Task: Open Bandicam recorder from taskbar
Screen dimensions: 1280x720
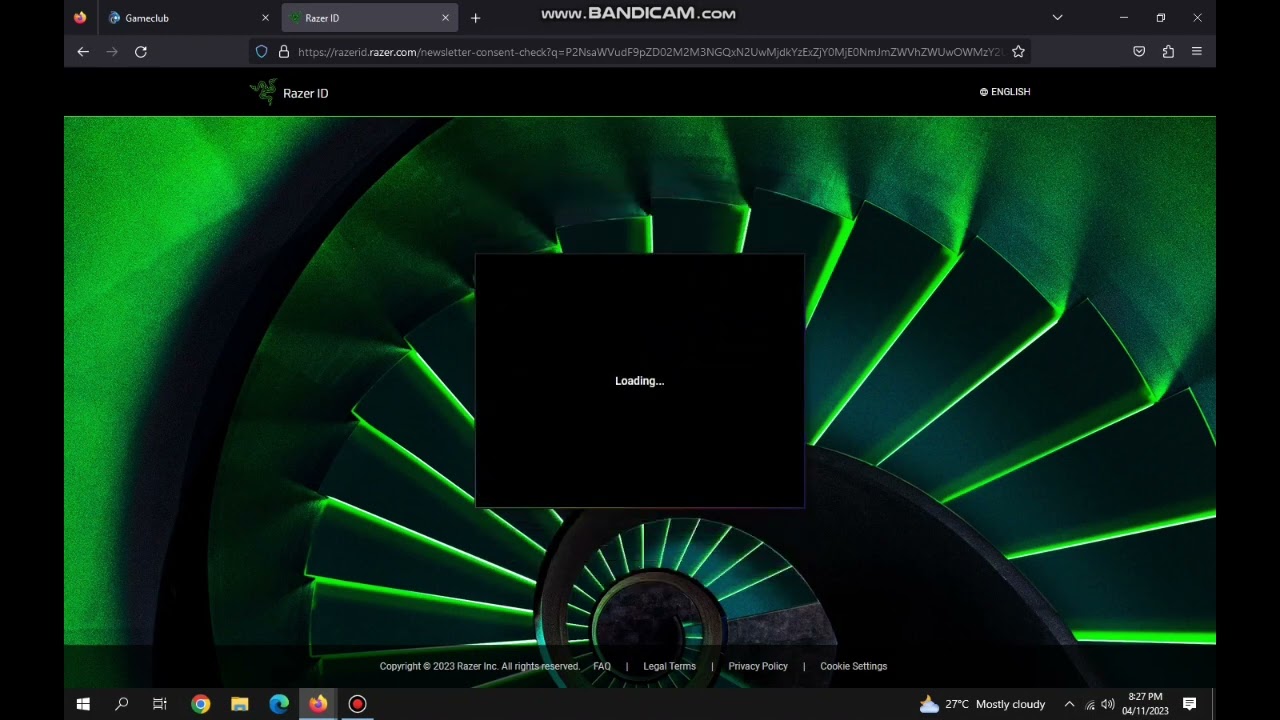Action: (357, 704)
